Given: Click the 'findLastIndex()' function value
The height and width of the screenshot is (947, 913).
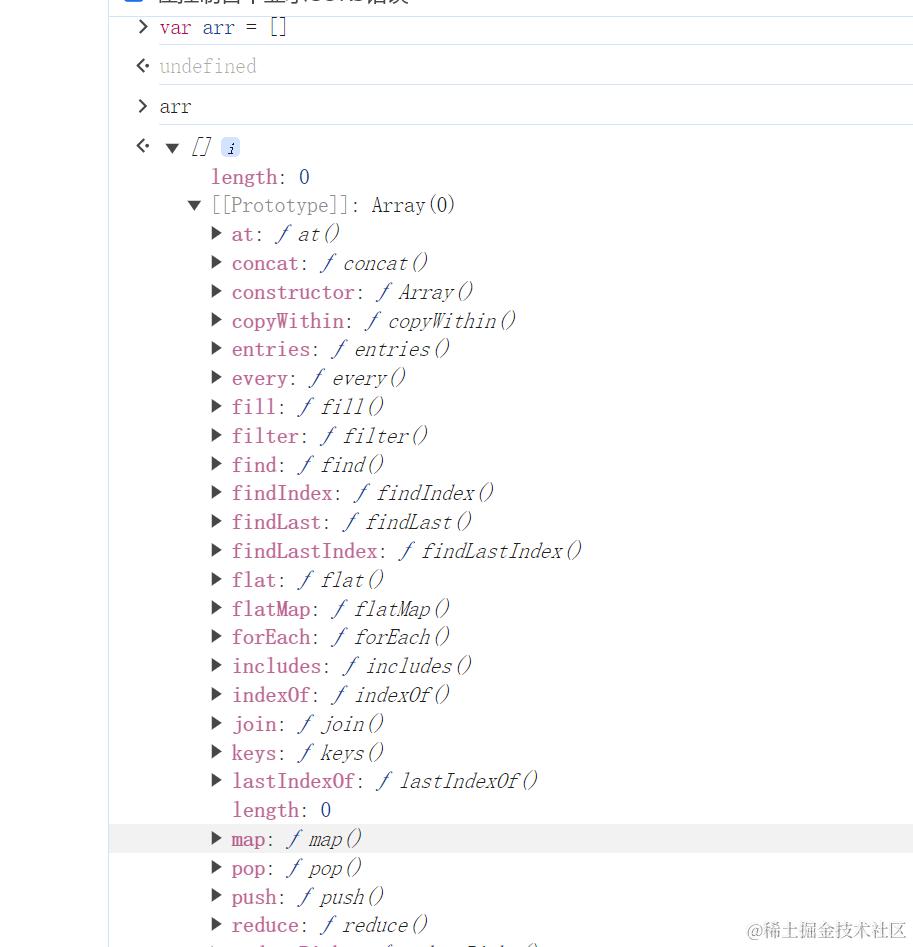Looking at the screenshot, I should (x=501, y=551).
